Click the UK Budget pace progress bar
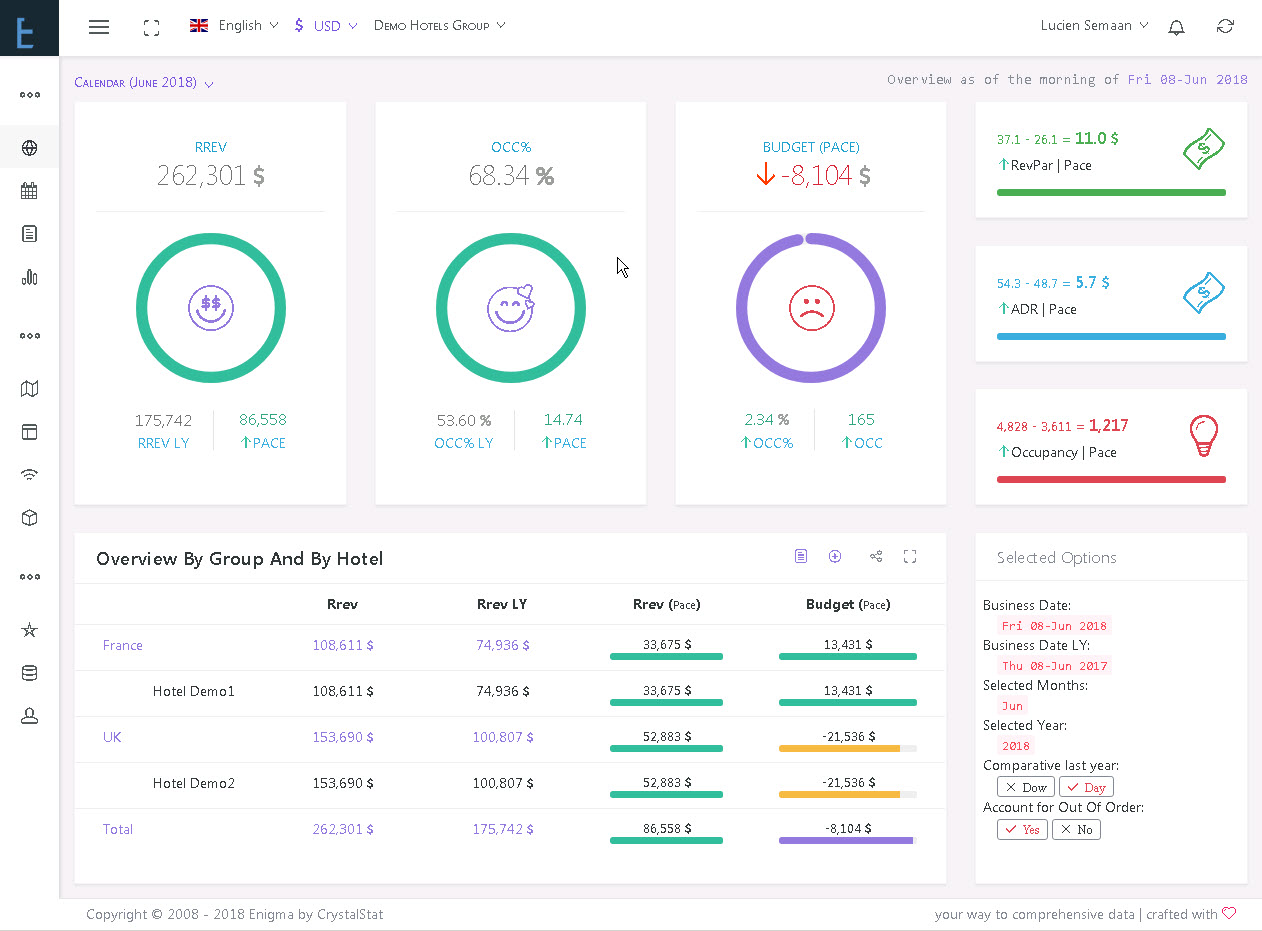Viewport: 1262px width, 931px height. point(848,748)
